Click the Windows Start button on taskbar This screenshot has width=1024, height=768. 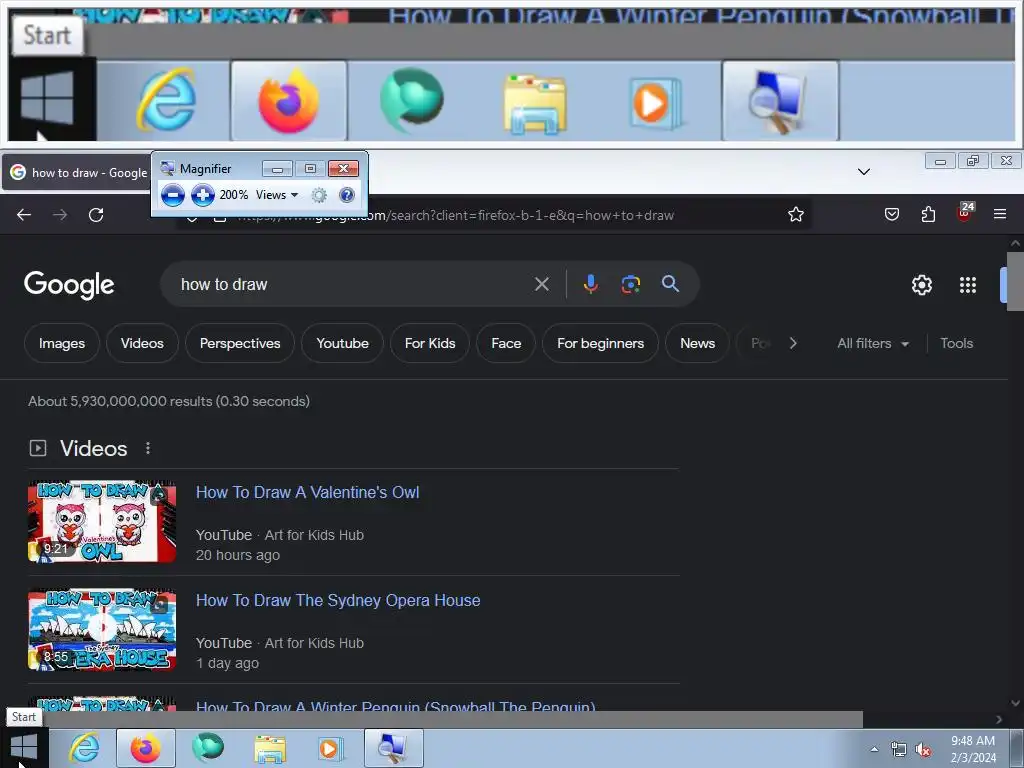coord(24,748)
